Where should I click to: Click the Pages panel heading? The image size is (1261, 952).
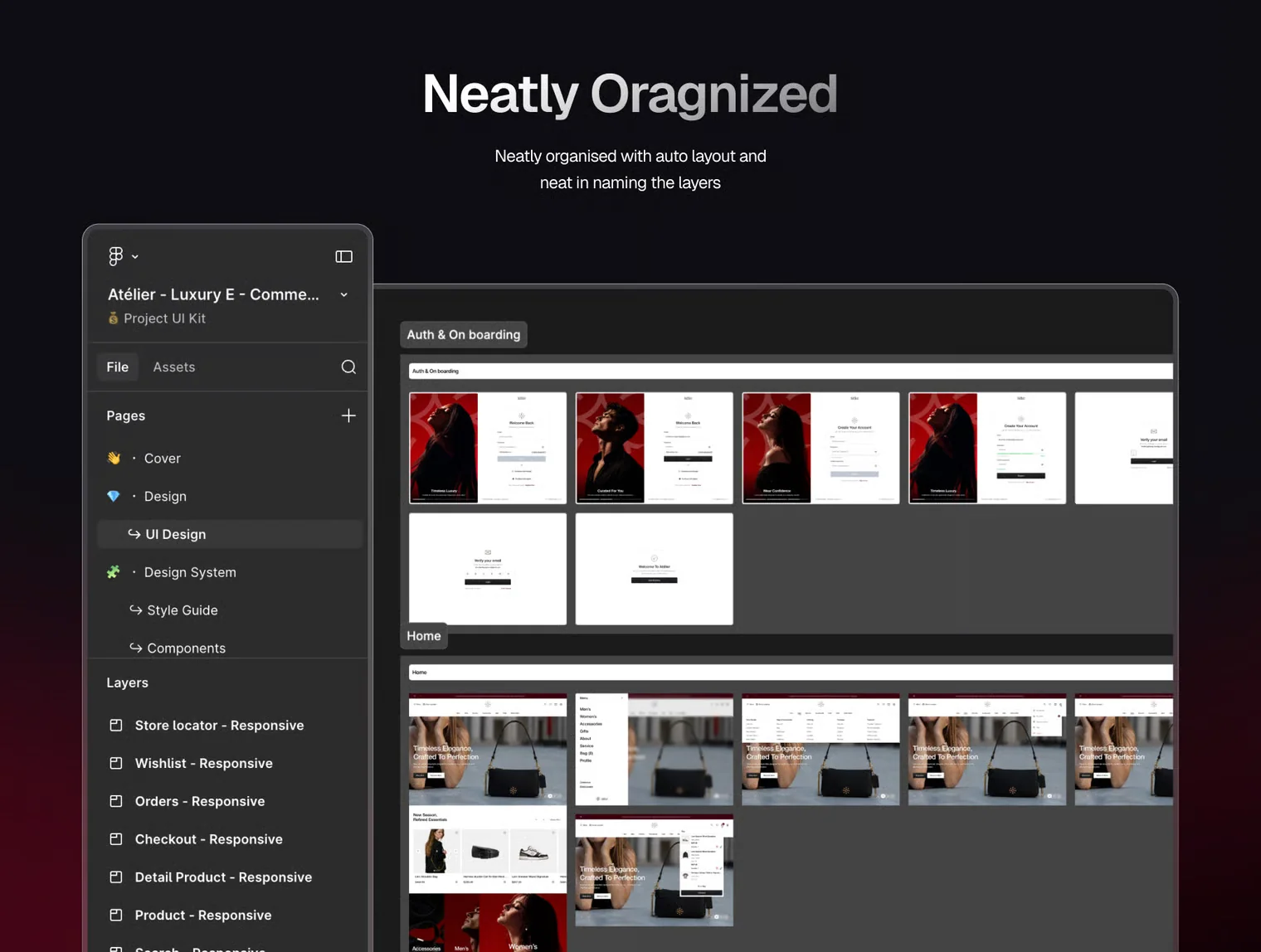pos(125,415)
